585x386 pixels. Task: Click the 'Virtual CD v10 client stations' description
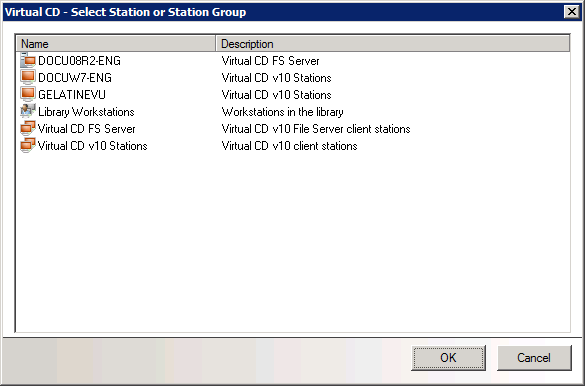pos(290,146)
